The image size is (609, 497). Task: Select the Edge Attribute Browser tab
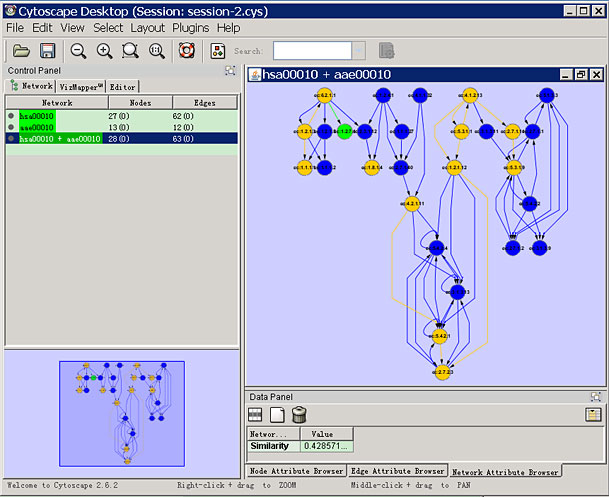(398, 470)
